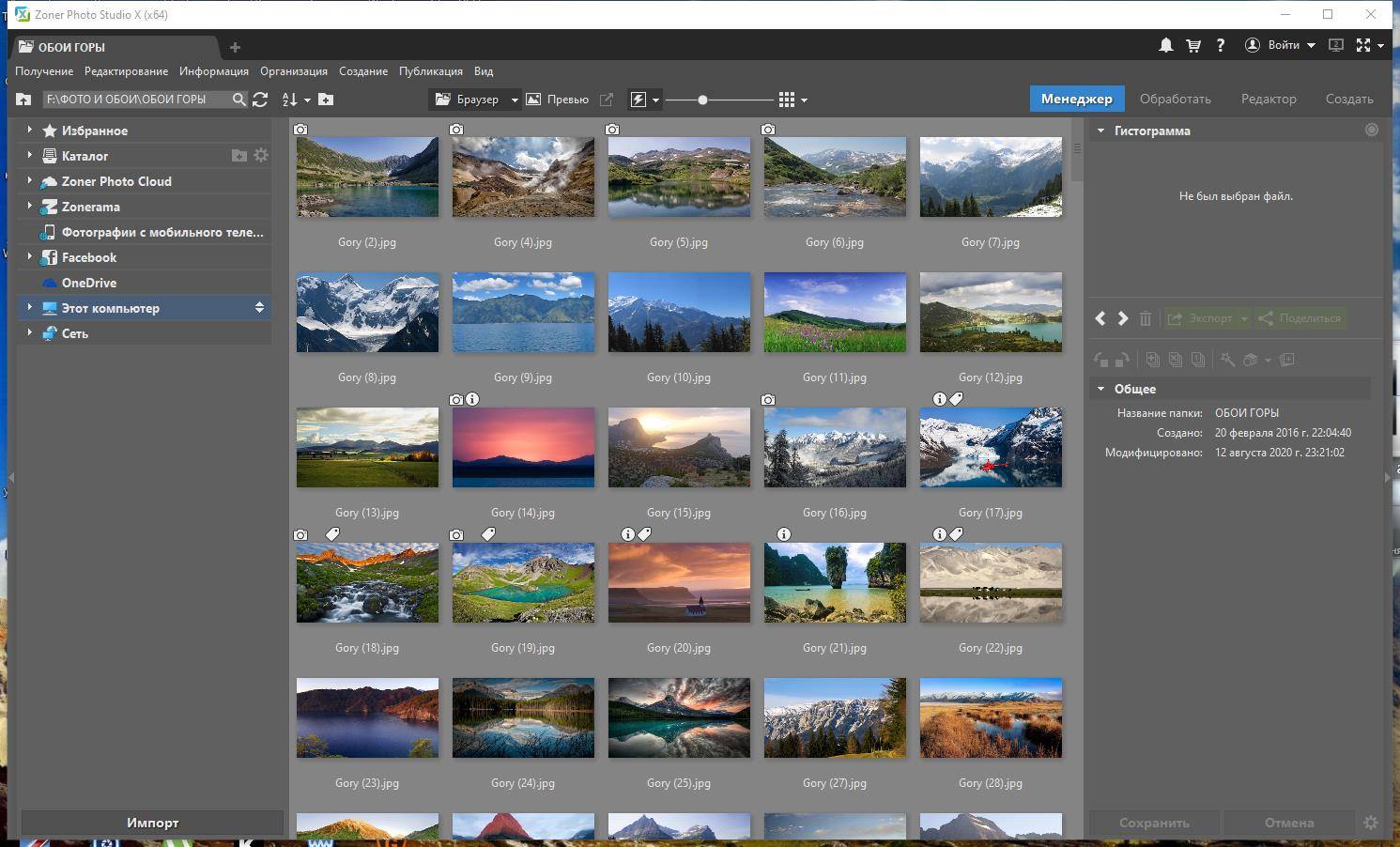Select thumbnail Gory (17).jpg
Viewport: 1400px width, 847px height.
tap(991, 447)
